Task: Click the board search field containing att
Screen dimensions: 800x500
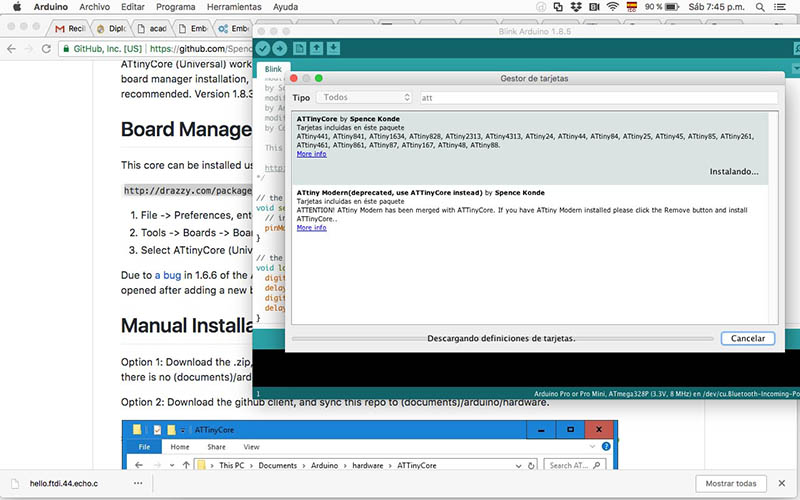Action: click(x=598, y=97)
